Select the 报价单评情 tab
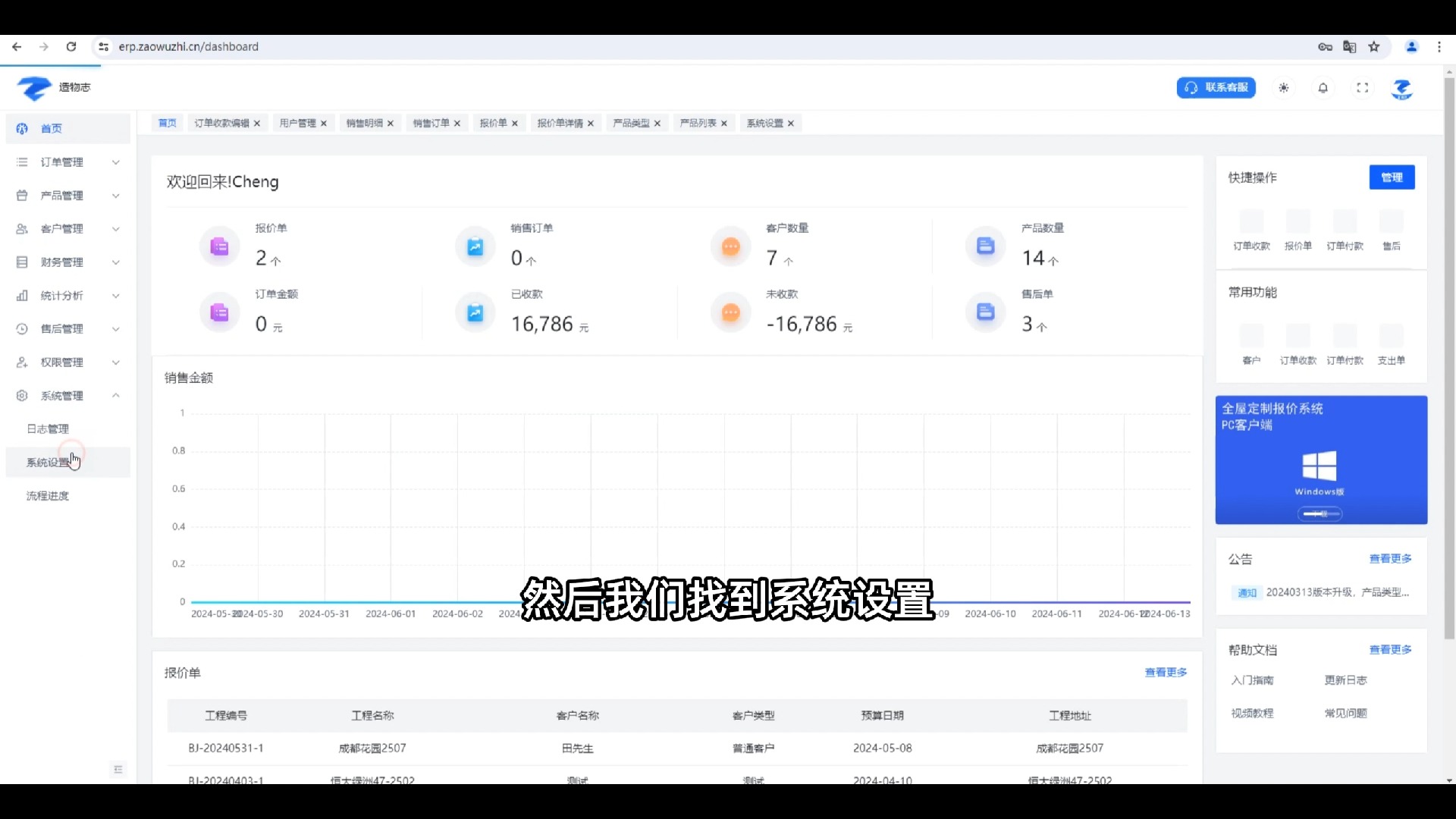 click(559, 122)
